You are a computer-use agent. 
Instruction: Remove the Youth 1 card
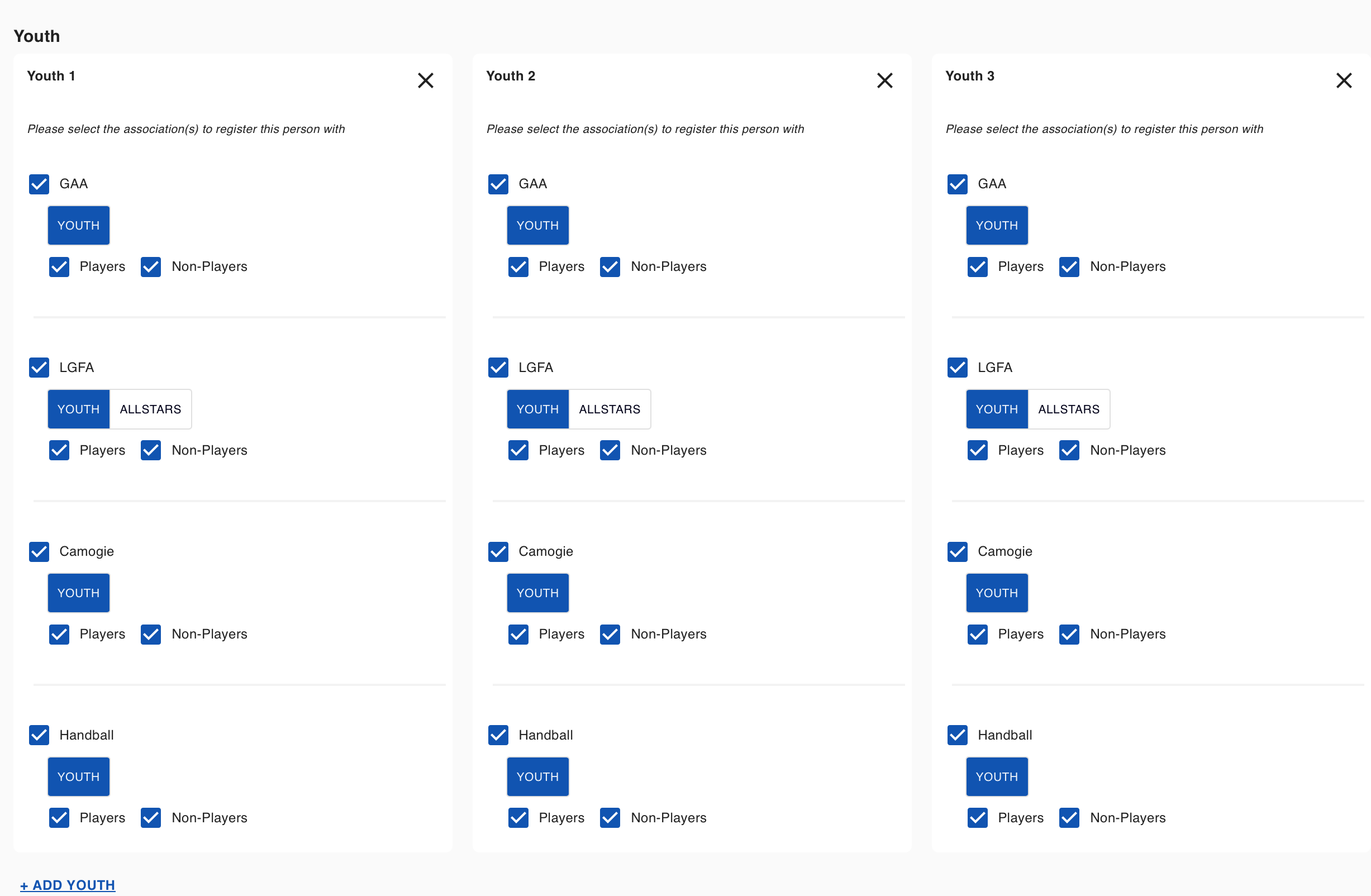click(x=425, y=80)
